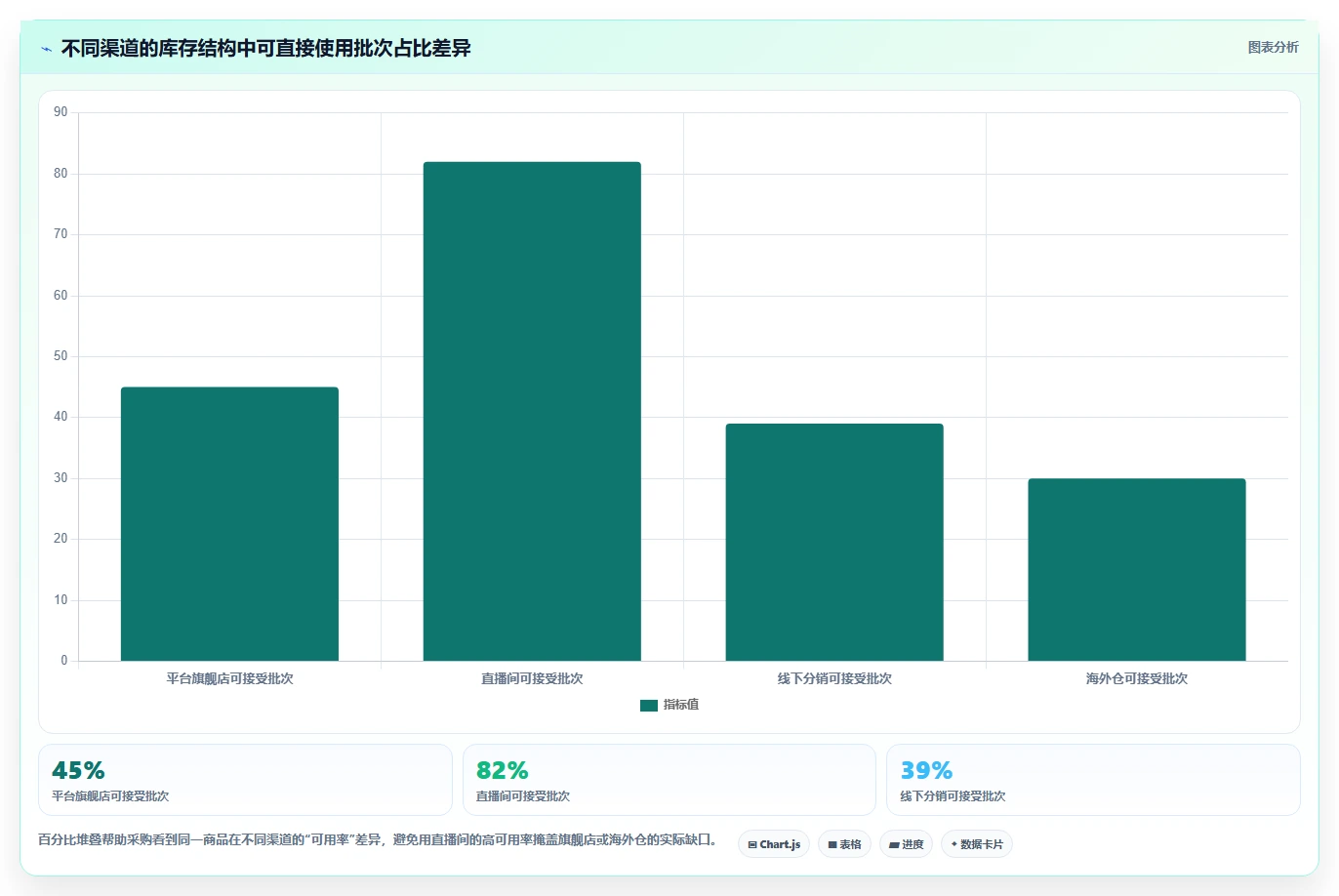Toggle the 指标值 legend color box
Image resolution: width=1339 pixels, height=896 pixels.
click(x=649, y=705)
